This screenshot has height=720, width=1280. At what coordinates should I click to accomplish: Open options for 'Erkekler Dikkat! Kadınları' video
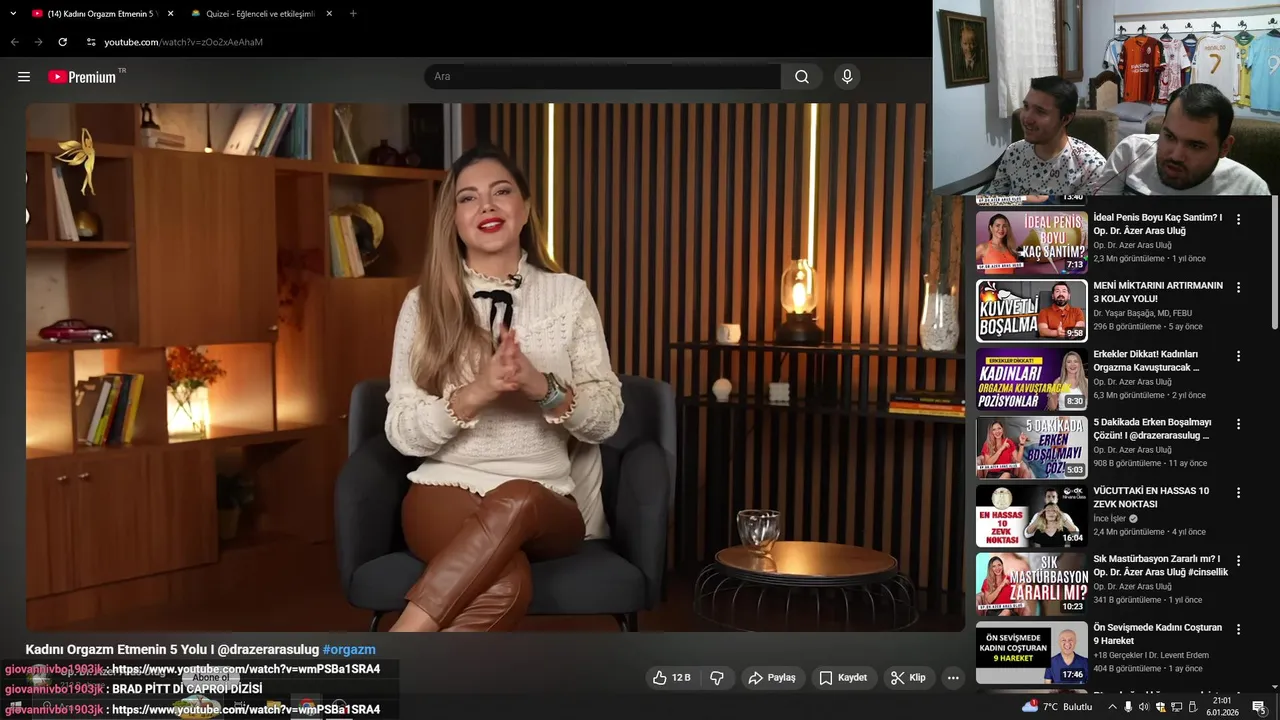tap(1238, 356)
